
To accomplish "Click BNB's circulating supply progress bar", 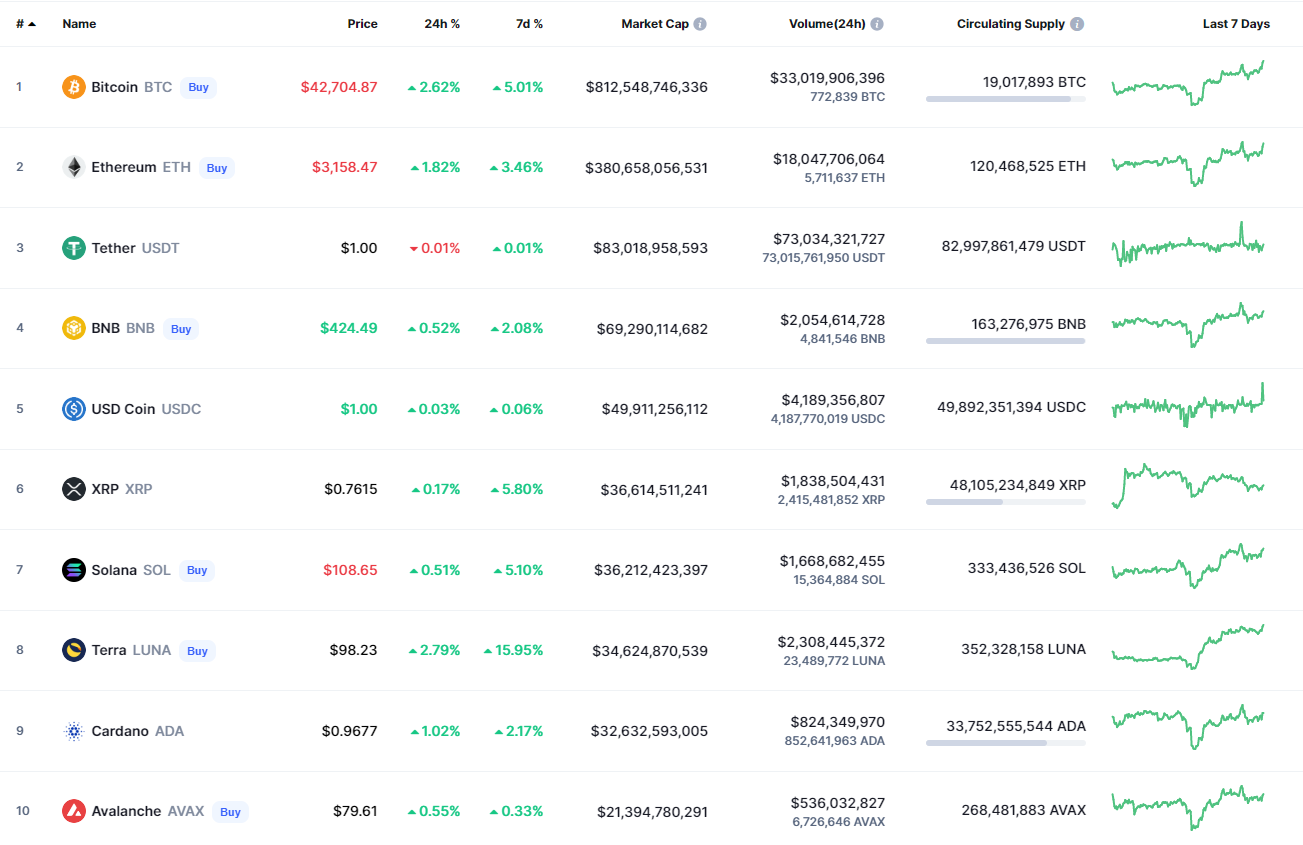I will 1005,341.
